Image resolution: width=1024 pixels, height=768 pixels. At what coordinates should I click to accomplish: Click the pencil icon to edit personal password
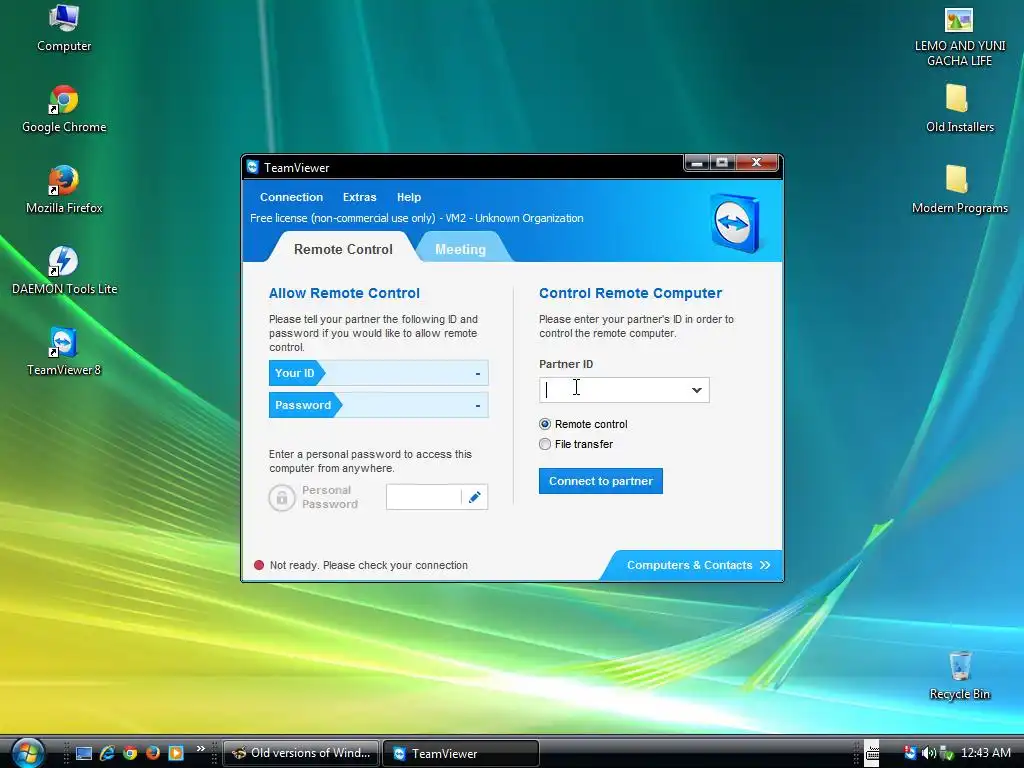[475, 497]
